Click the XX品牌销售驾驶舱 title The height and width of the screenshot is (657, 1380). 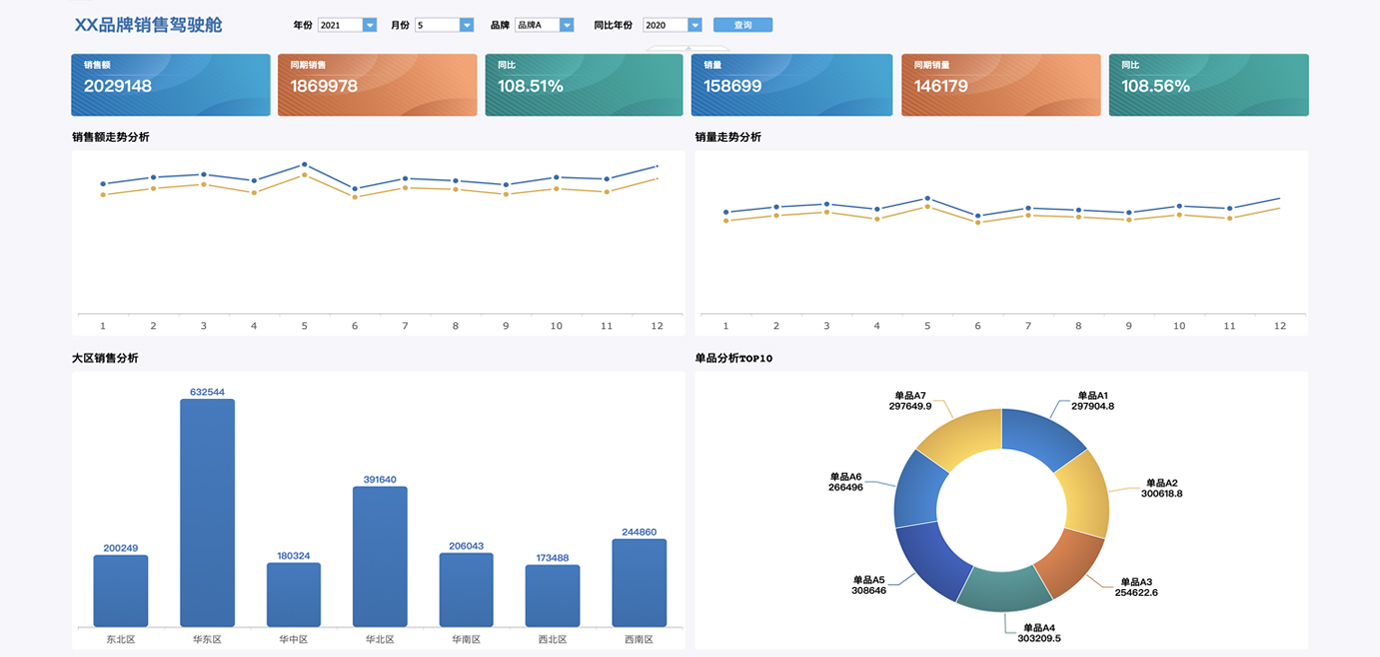pyautogui.click(x=148, y=25)
